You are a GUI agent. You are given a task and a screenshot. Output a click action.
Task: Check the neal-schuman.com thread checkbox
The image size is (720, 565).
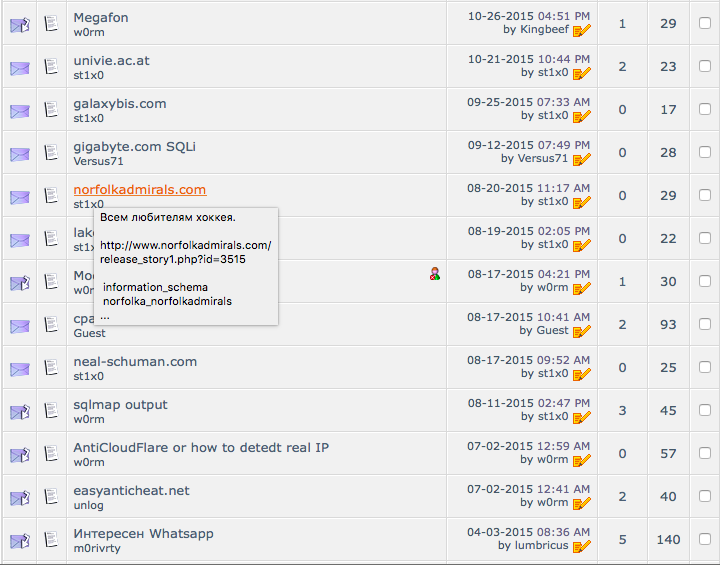coord(705,367)
